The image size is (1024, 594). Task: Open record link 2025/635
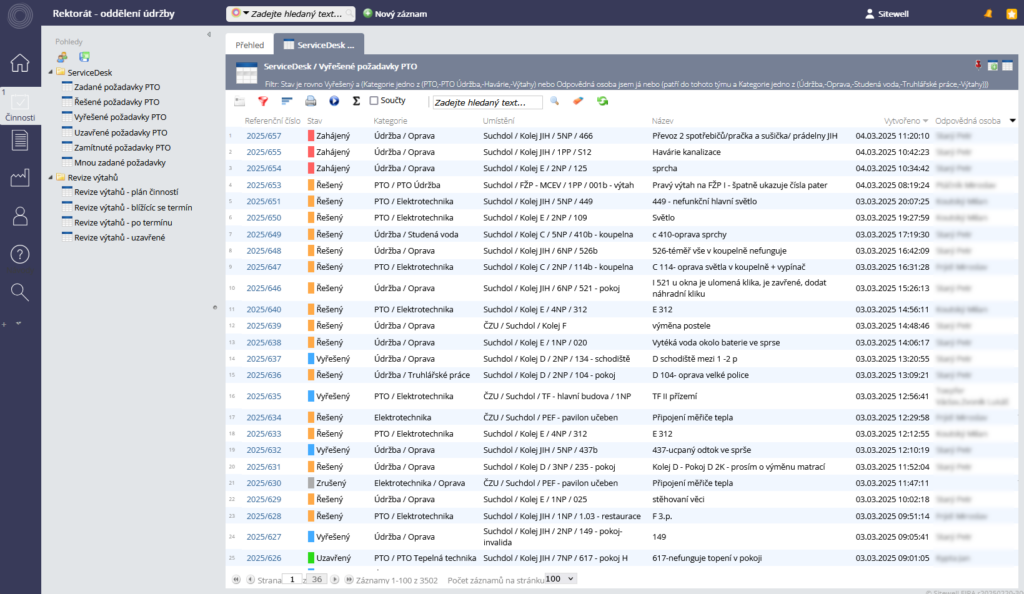tap(264, 396)
